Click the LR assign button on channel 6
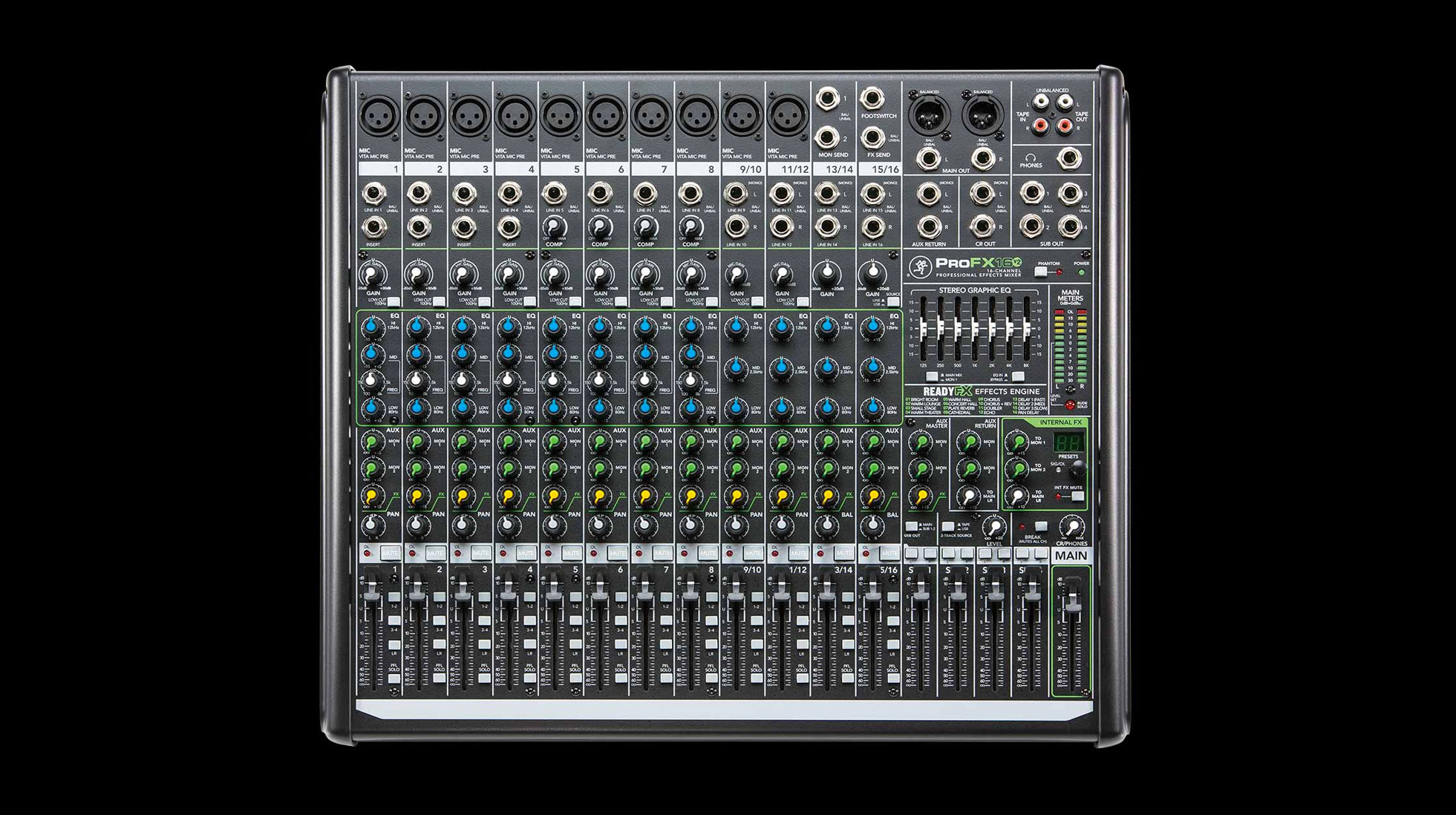Image resolution: width=1456 pixels, height=815 pixels. click(621, 644)
